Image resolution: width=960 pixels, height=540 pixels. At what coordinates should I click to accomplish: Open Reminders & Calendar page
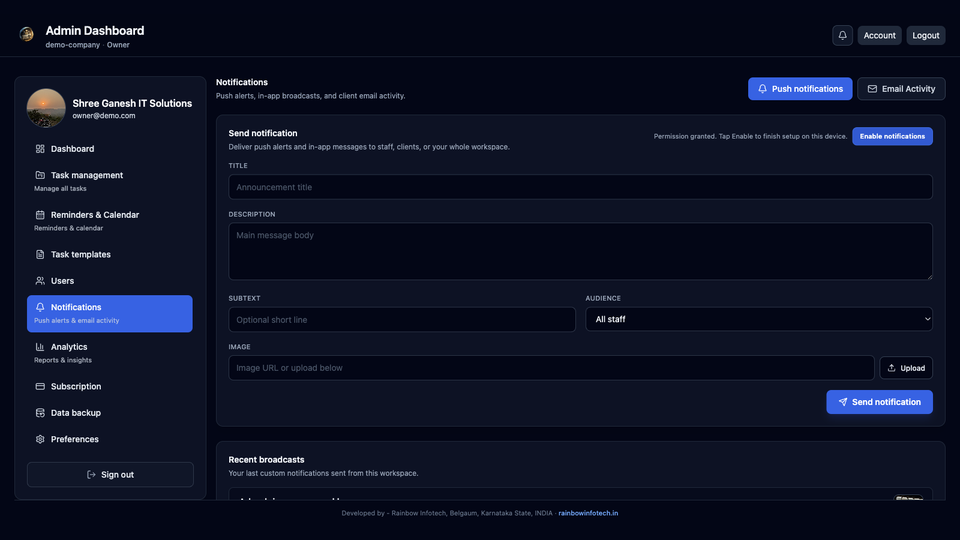(x=110, y=221)
